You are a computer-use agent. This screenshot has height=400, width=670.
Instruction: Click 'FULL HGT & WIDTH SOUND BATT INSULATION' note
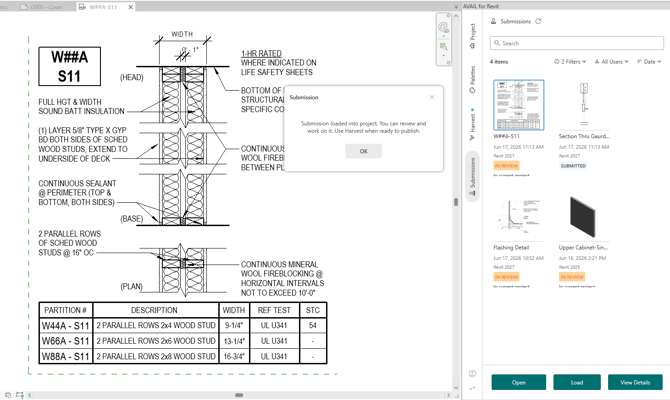pyautogui.click(x=81, y=106)
